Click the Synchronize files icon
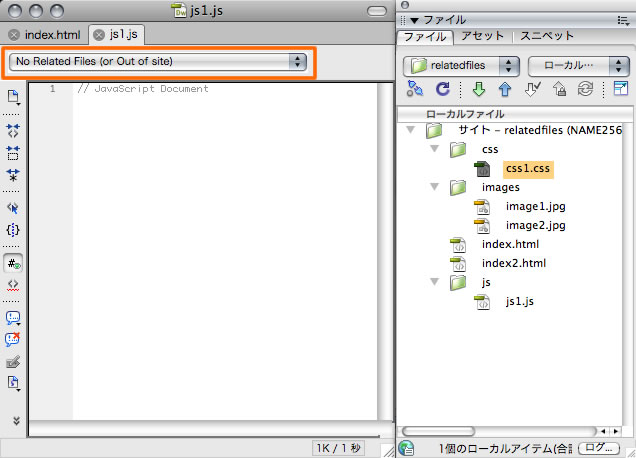Image resolution: width=636 pixels, height=458 pixels. 586,89
